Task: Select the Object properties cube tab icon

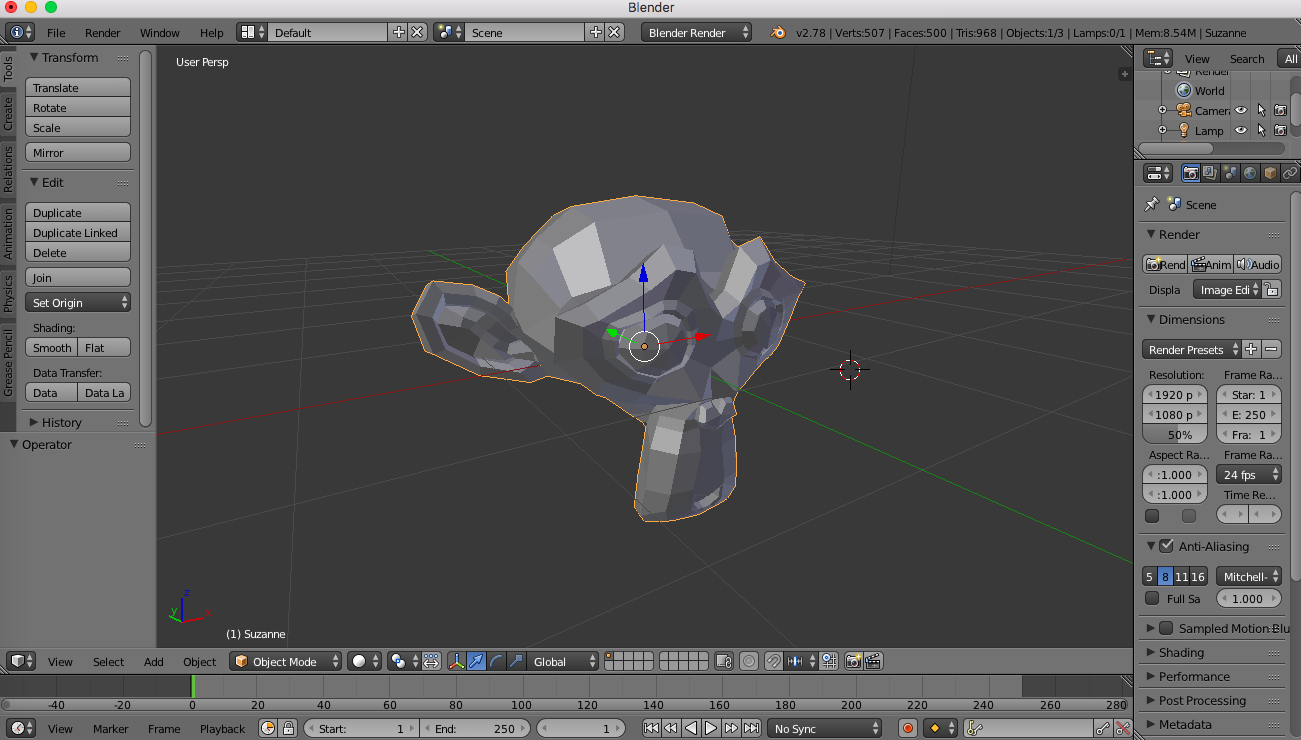Action: [1270, 173]
